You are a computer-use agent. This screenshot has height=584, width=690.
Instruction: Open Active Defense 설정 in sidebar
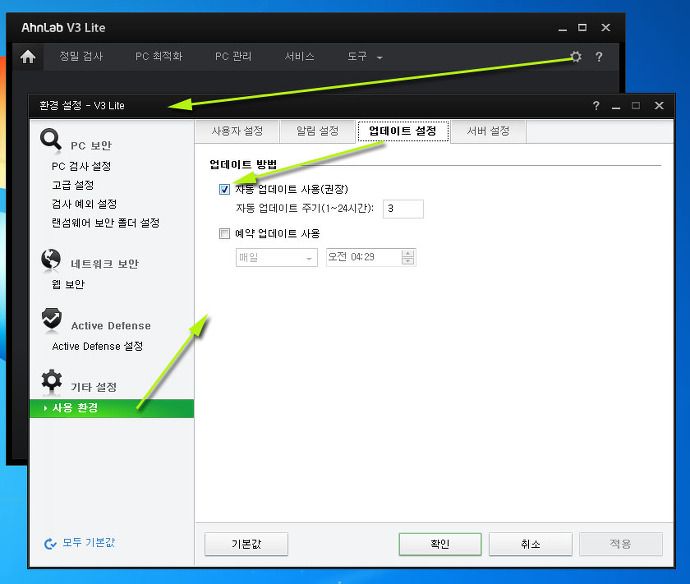point(97,346)
